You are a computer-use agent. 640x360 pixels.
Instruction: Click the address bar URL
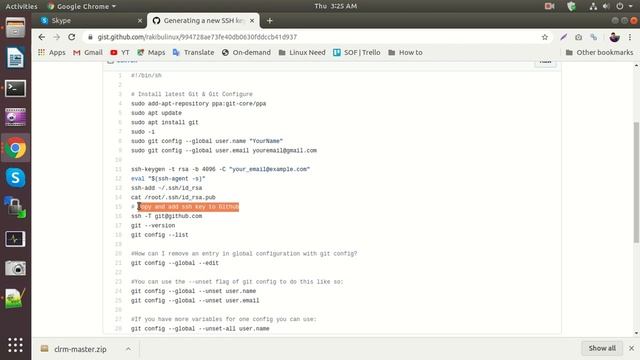(x=197, y=37)
